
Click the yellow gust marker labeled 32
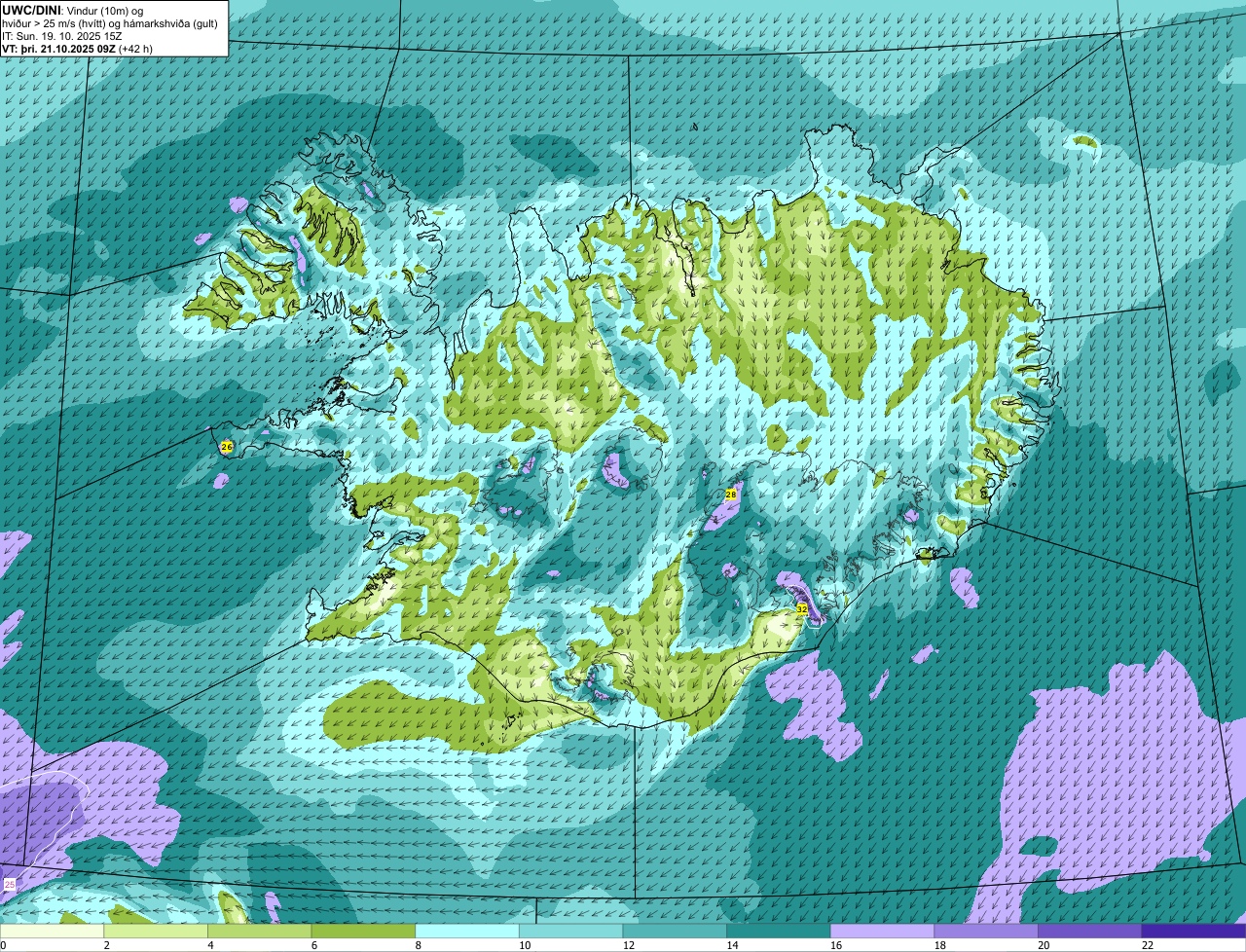pyautogui.click(x=802, y=608)
